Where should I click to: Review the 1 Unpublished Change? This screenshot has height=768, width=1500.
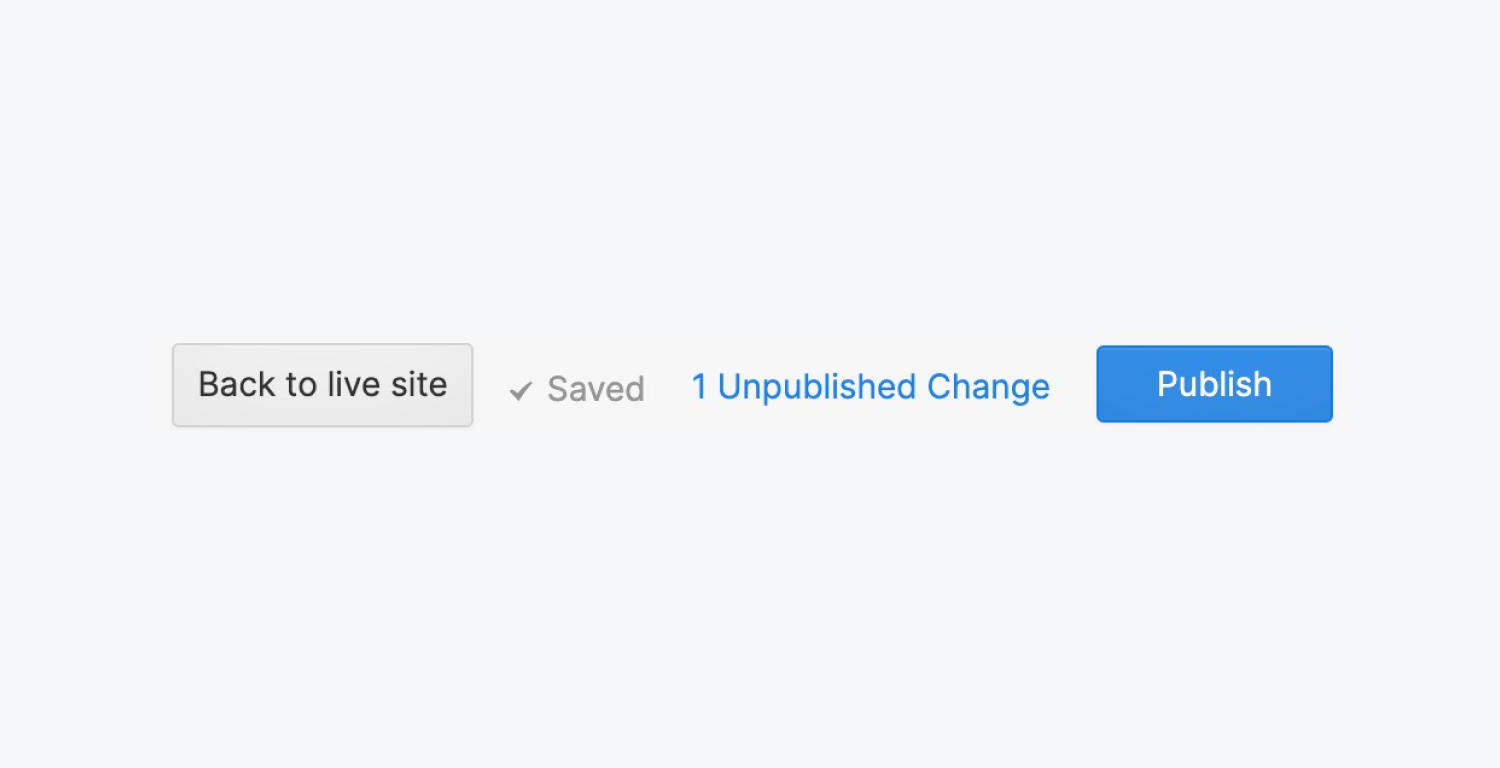[870, 387]
